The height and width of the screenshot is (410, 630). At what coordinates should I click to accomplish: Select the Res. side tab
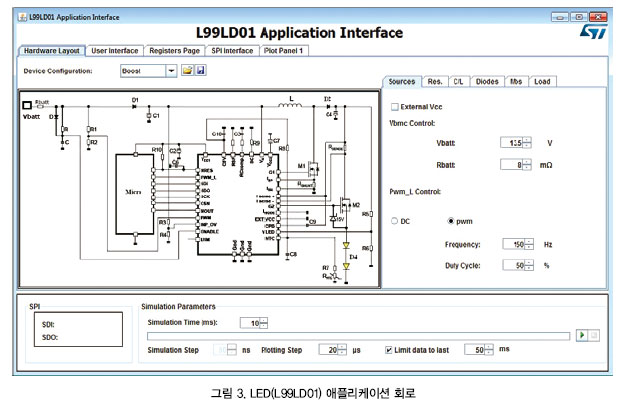(x=435, y=82)
